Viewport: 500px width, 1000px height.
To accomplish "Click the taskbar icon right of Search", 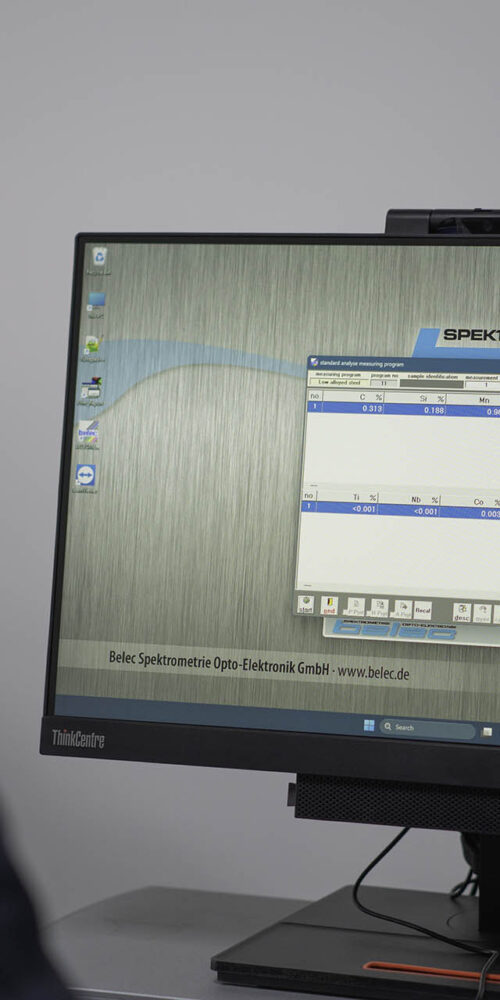I will point(487,732).
